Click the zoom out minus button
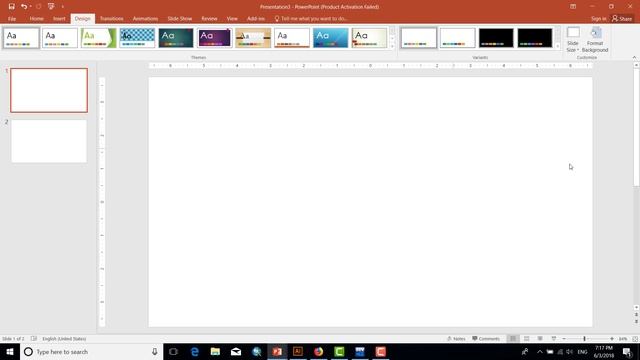 (x=564, y=339)
